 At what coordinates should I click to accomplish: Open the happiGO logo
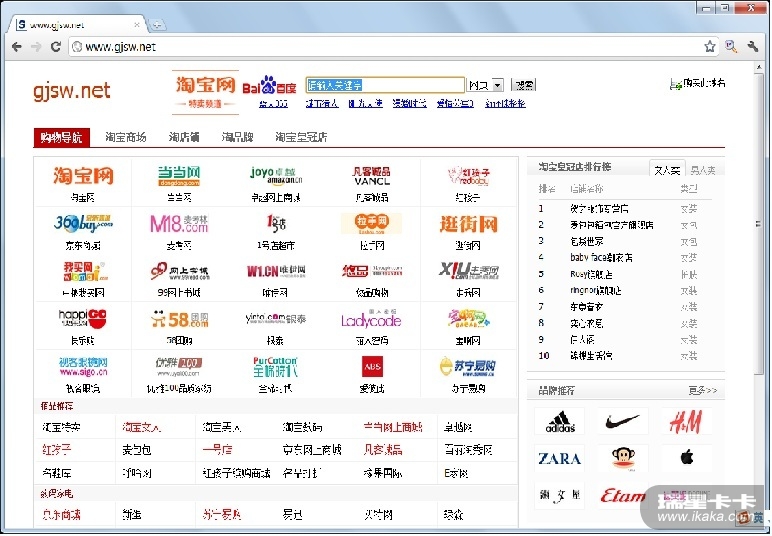click(x=82, y=319)
